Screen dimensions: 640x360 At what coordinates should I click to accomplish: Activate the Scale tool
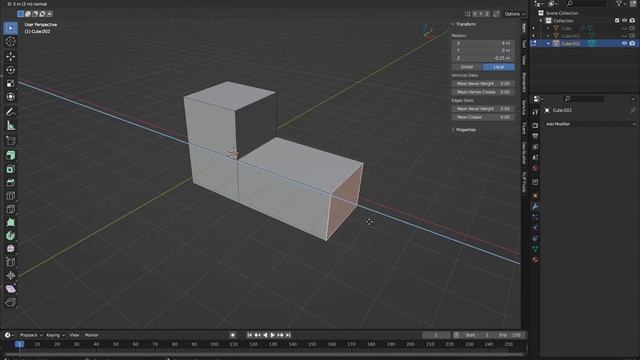[x=11, y=83]
